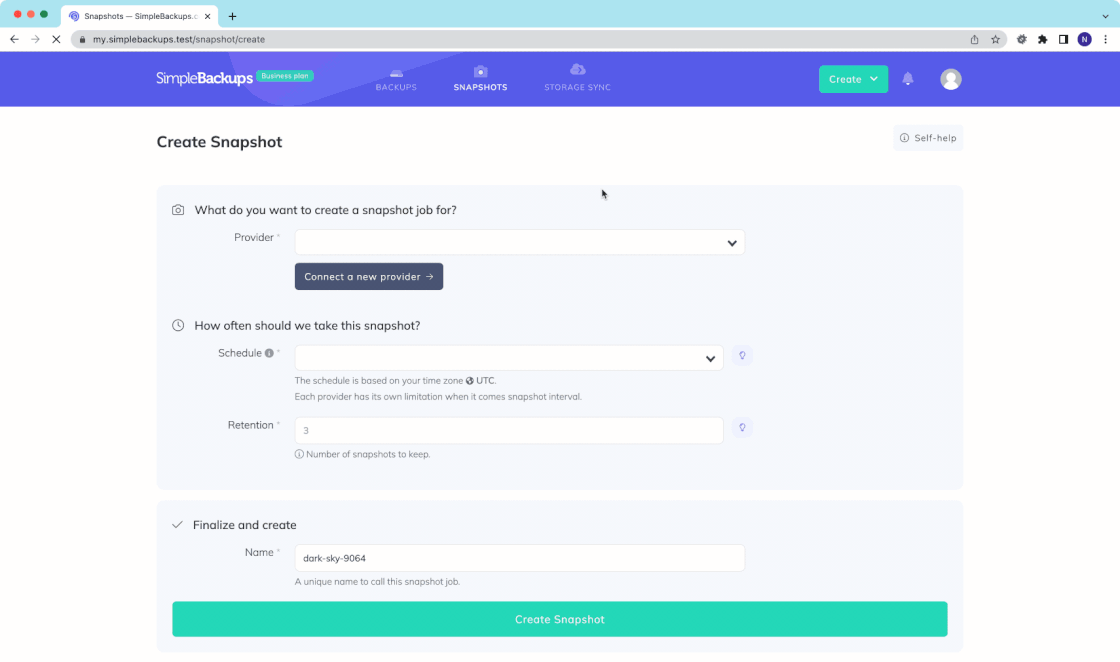1120x662 pixels.
Task: Click the SimpleBackups logo
Action: pyautogui.click(x=204, y=79)
